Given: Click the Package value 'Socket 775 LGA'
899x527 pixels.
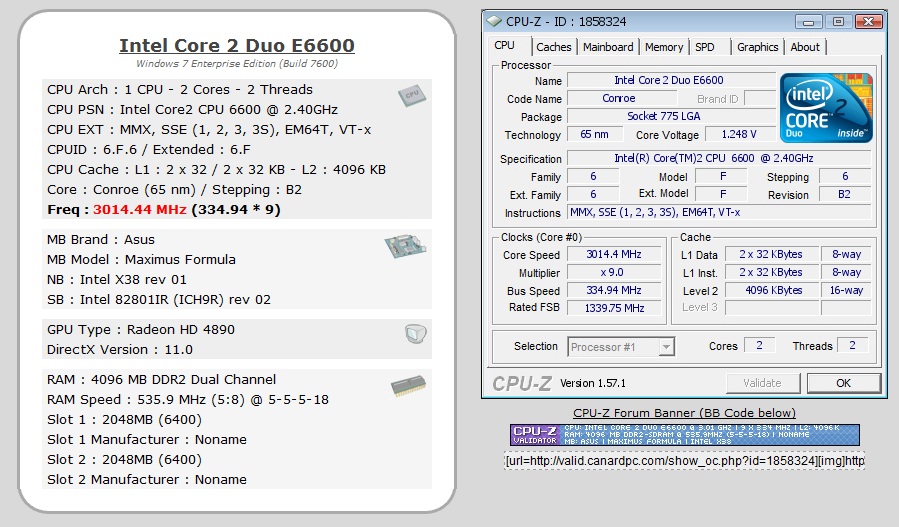Looking at the screenshot, I should (671, 116).
